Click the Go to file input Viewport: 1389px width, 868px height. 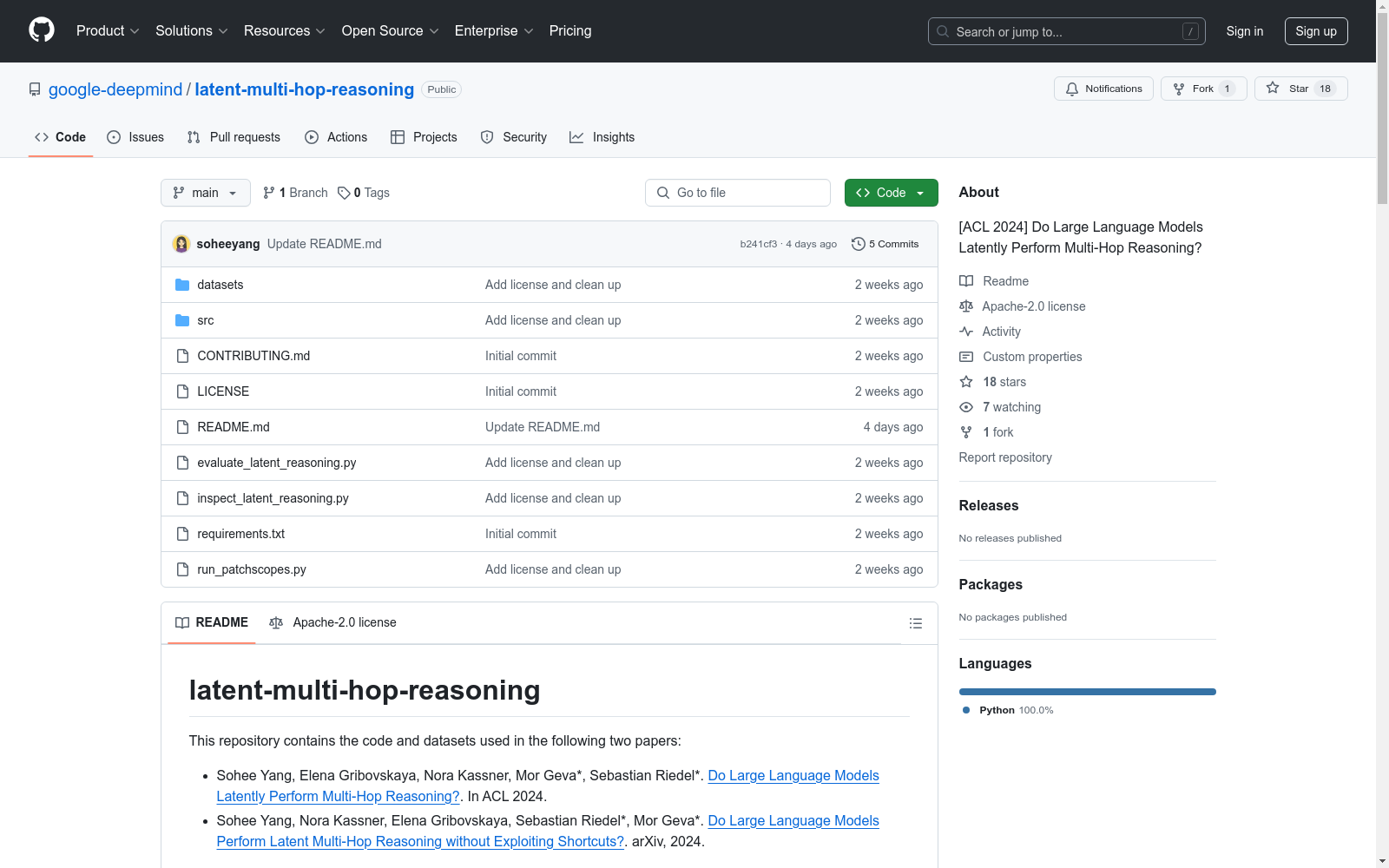pos(738,193)
